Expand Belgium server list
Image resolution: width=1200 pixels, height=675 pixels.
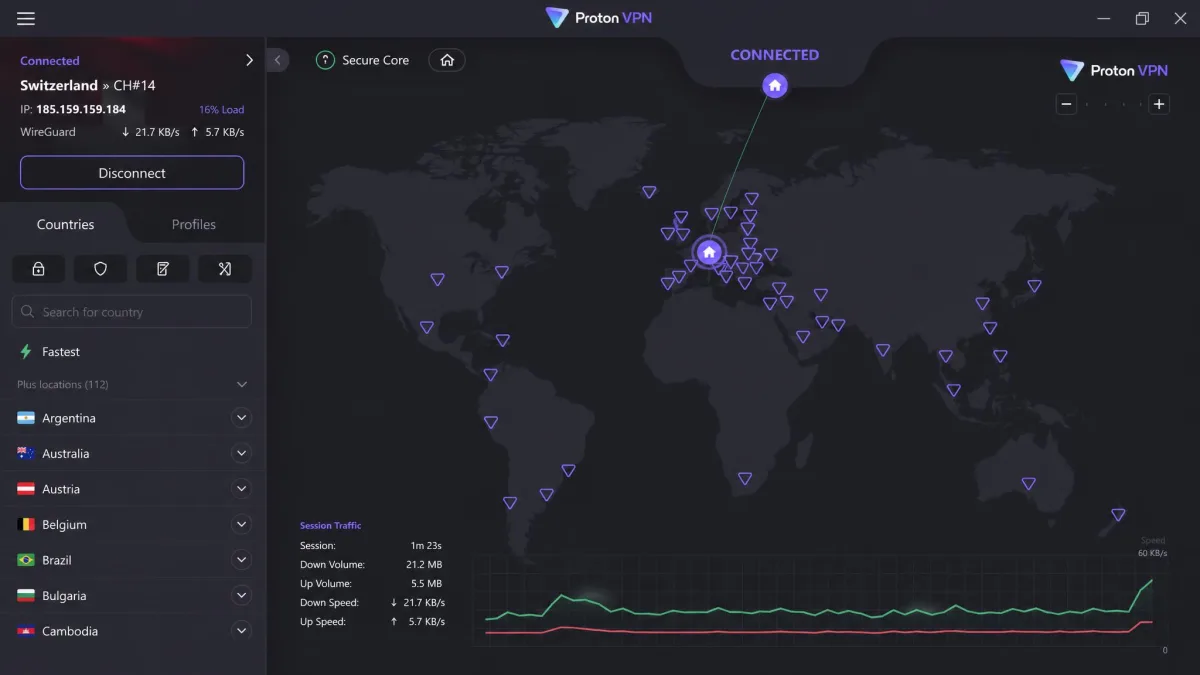pyautogui.click(x=241, y=524)
